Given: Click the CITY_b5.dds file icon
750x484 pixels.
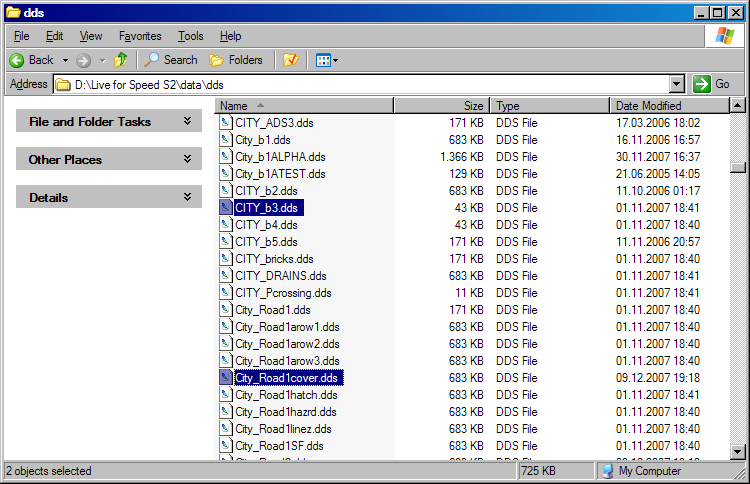Looking at the screenshot, I should pos(226,242).
